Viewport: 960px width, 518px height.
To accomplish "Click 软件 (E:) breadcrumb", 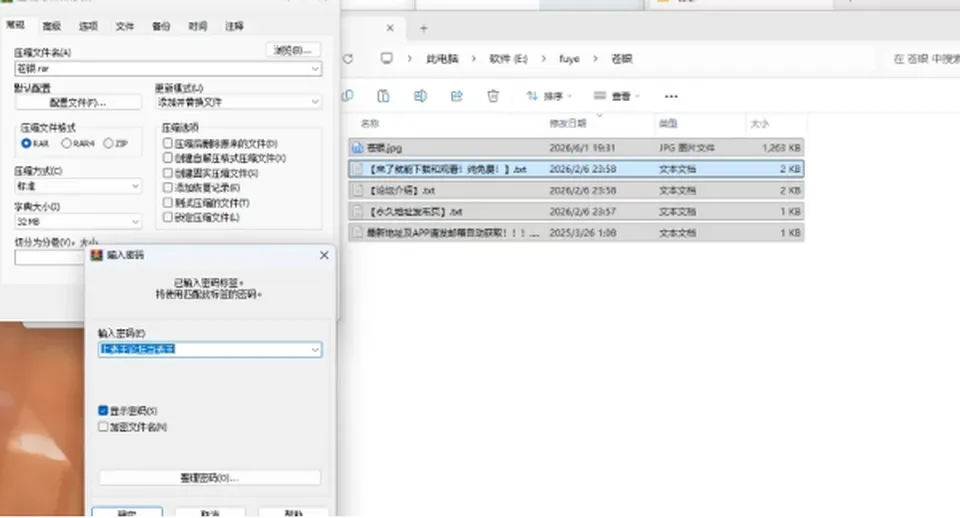I will (508, 59).
